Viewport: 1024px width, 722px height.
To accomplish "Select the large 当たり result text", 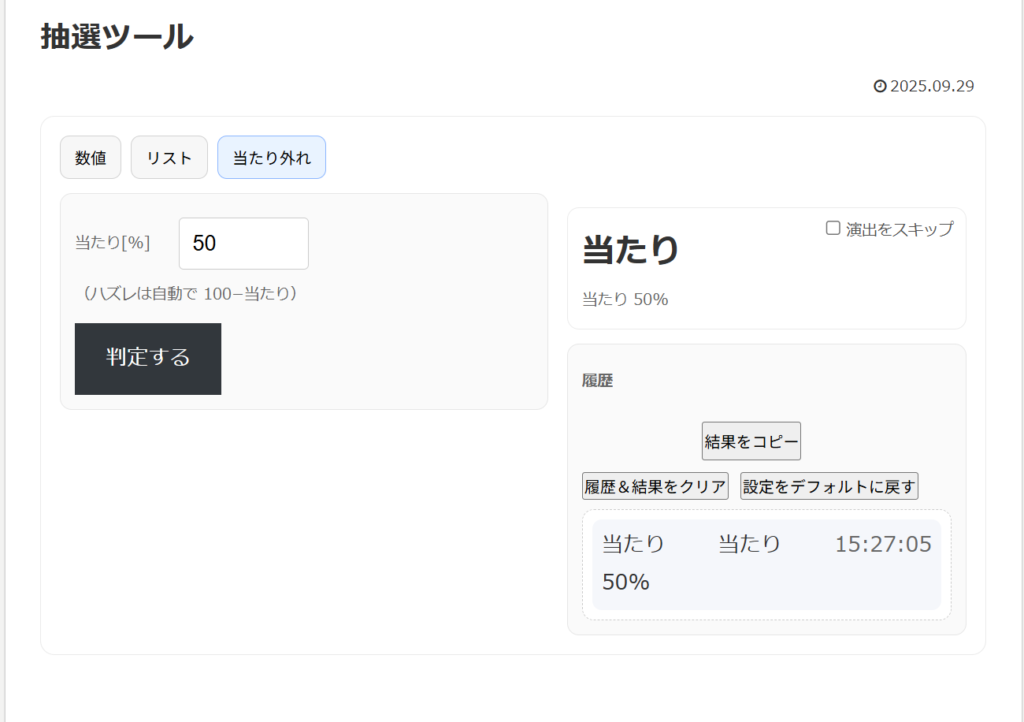I will point(631,250).
